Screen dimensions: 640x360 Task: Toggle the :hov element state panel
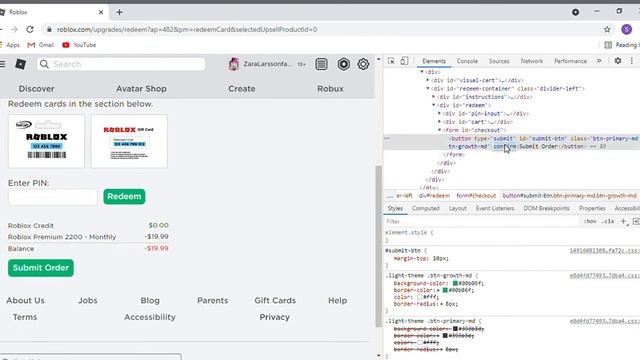590,221
